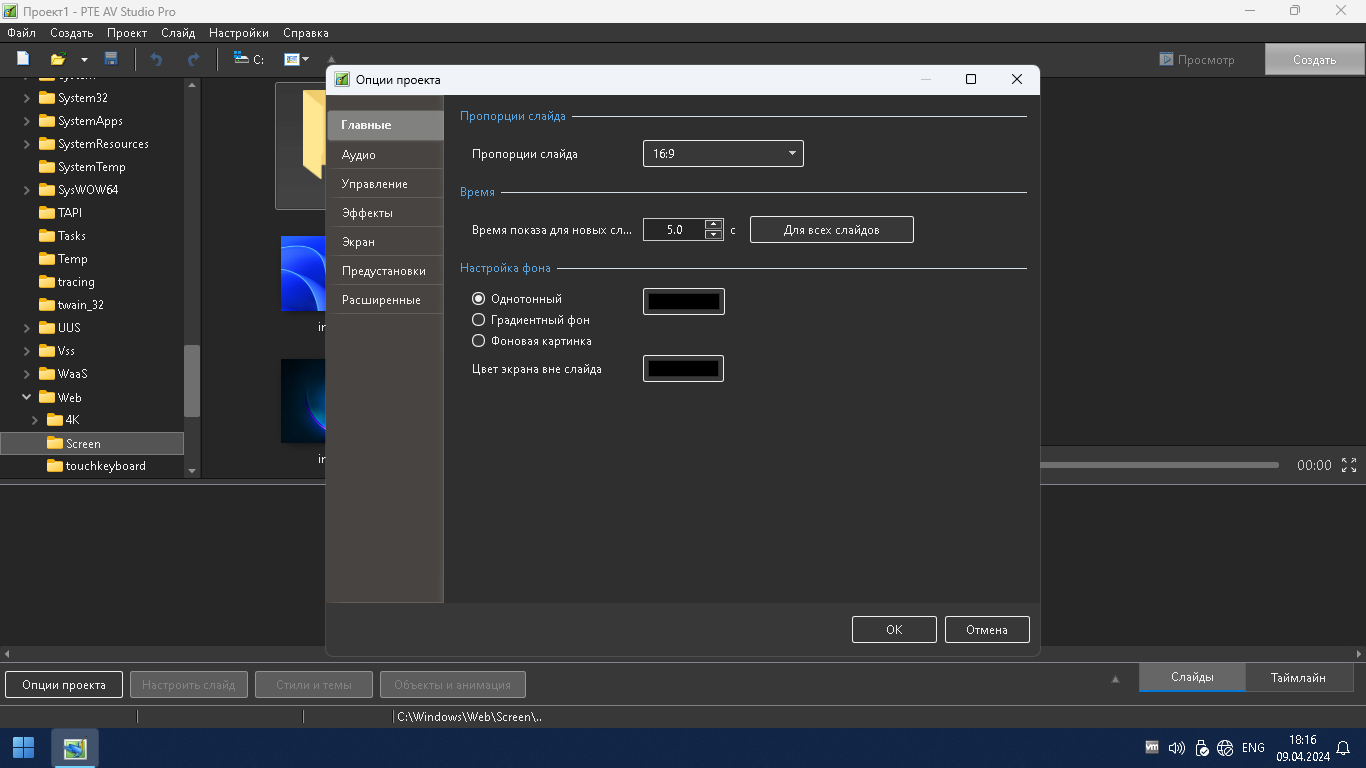1366x768 pixels.
Task: Expand the System32 folder in tree
Action: (27, 98)
